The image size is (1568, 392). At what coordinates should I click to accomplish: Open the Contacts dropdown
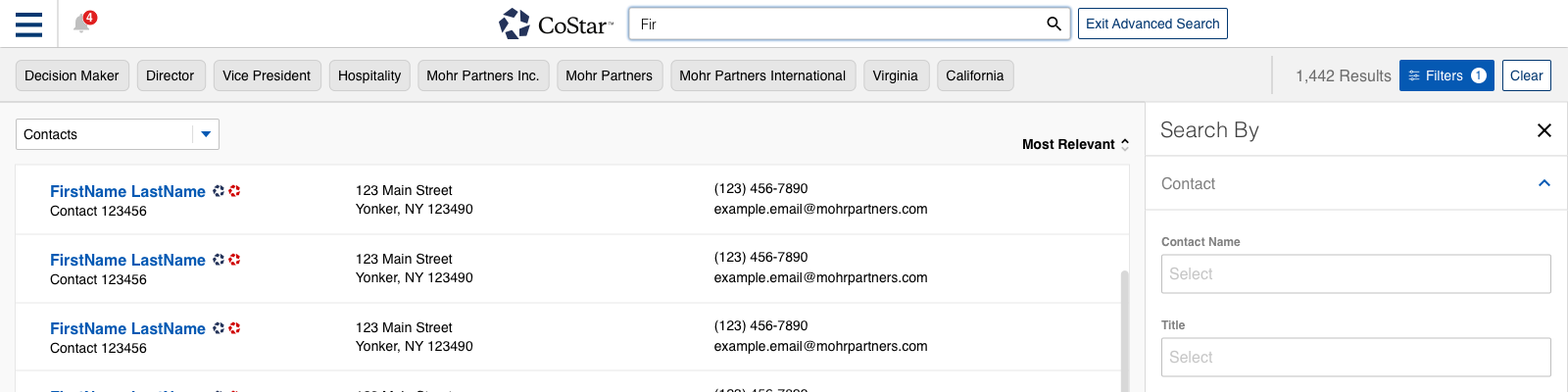118,134
